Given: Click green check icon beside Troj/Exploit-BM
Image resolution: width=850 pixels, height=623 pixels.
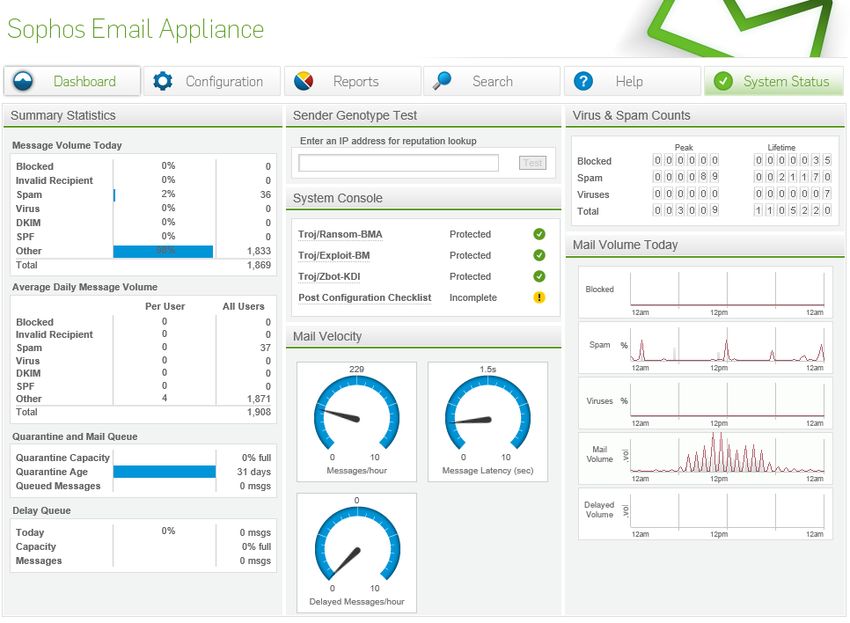Looking at the screenshot, I should [539, 255].
